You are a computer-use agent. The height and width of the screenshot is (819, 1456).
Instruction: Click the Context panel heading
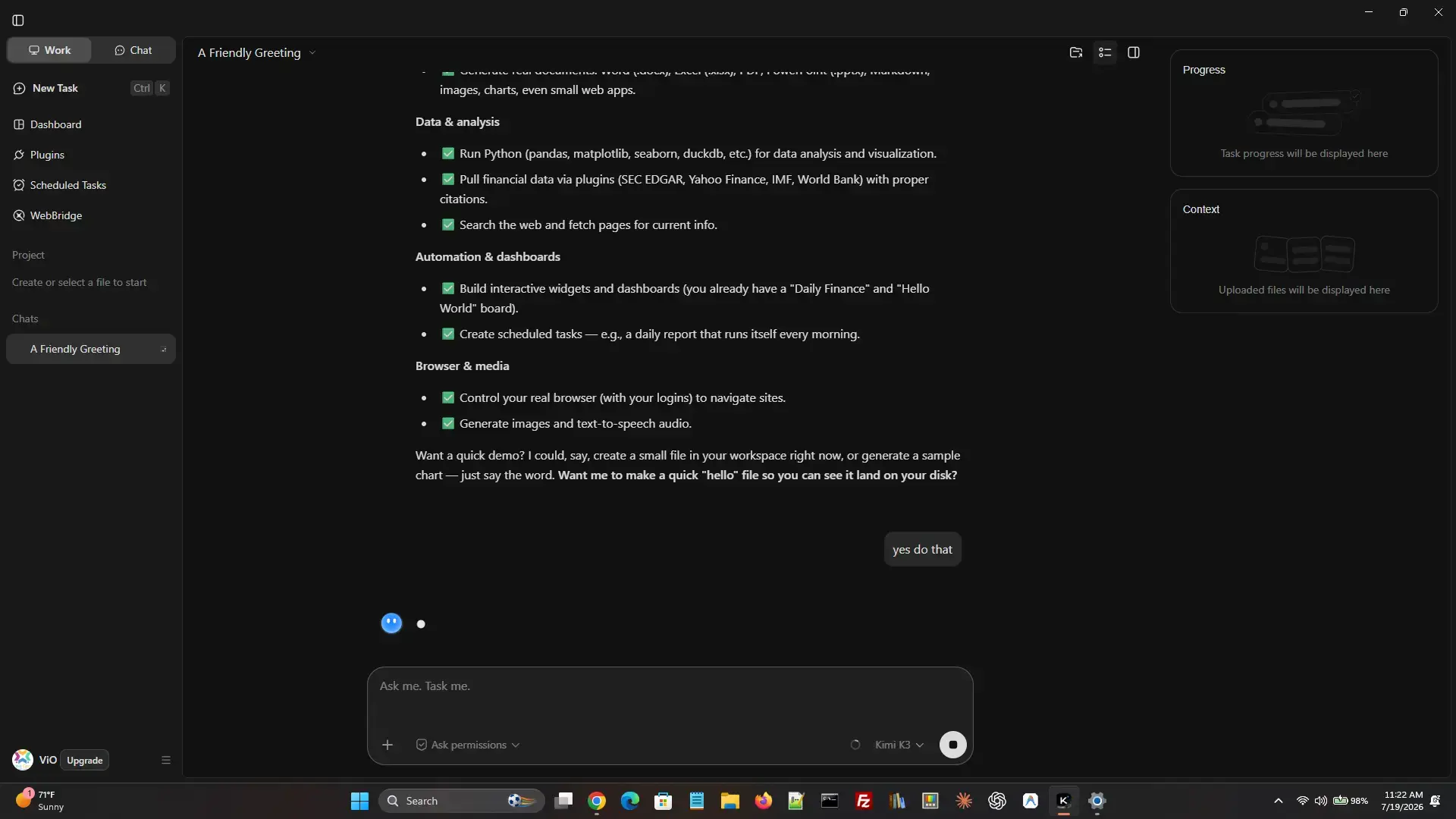tap(1201, 209)
